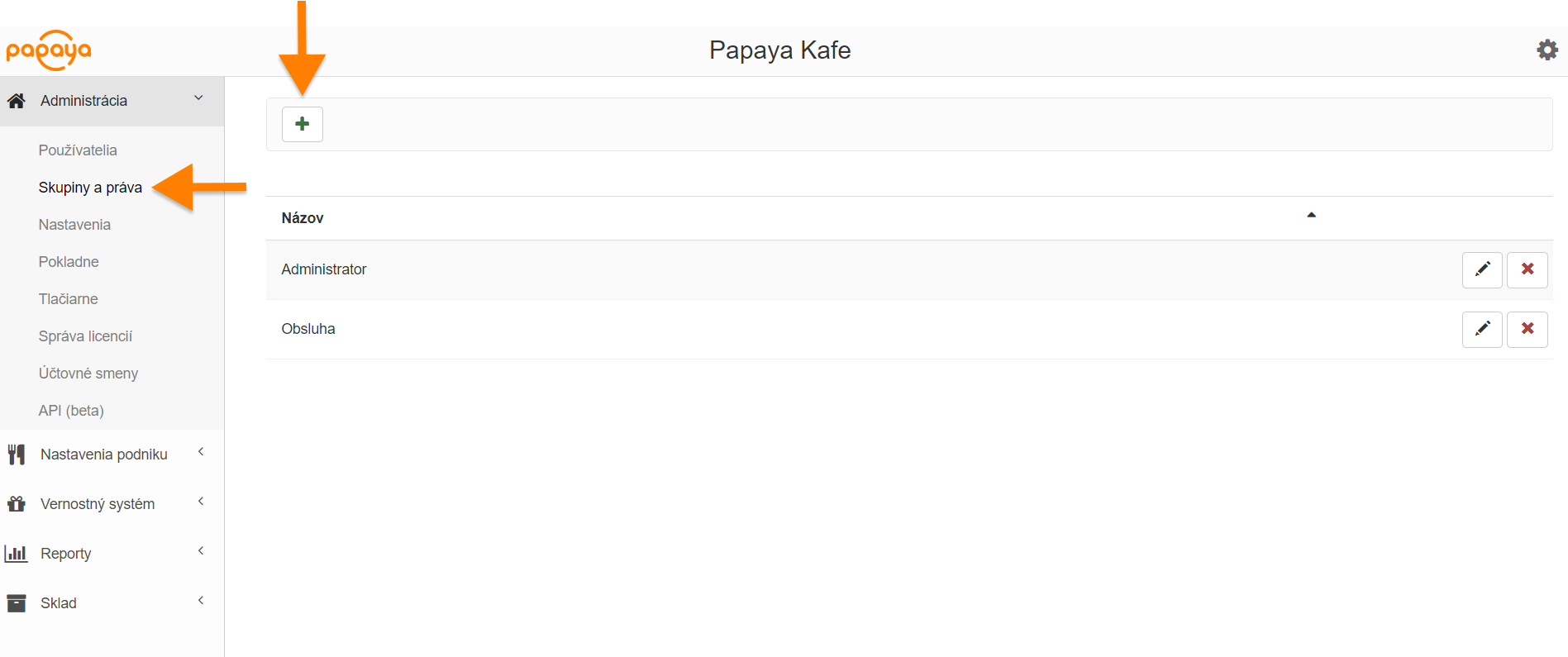Open settings via the gear icon

tap(1547, 50)
